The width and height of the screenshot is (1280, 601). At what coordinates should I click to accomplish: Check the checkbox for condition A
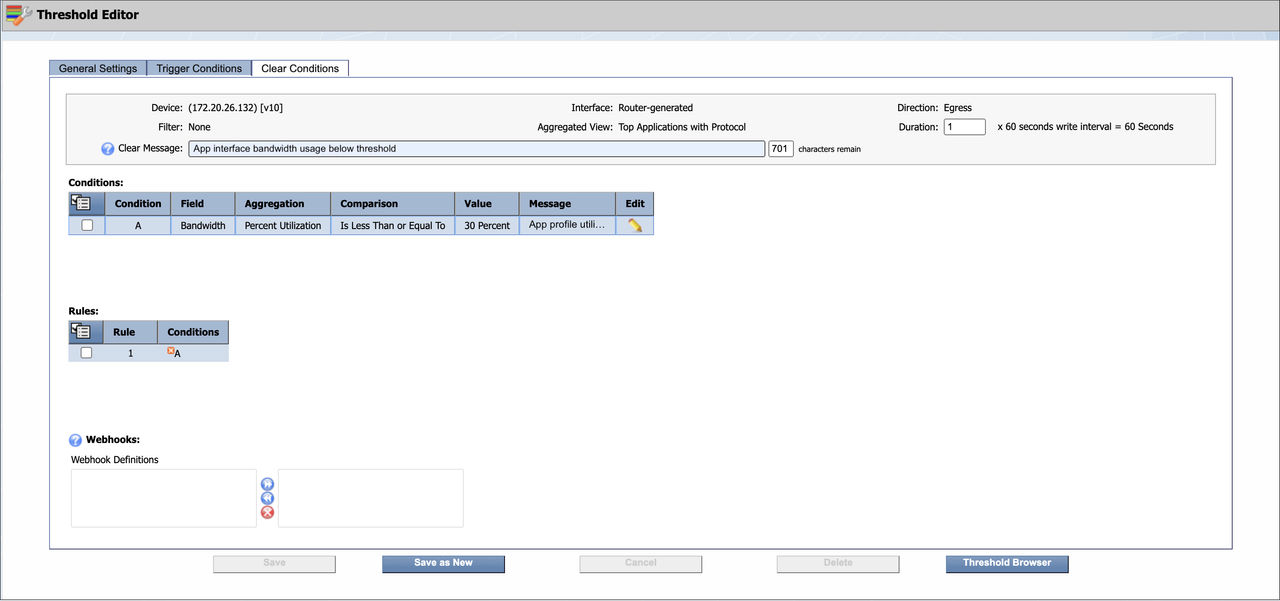point(87,226)
